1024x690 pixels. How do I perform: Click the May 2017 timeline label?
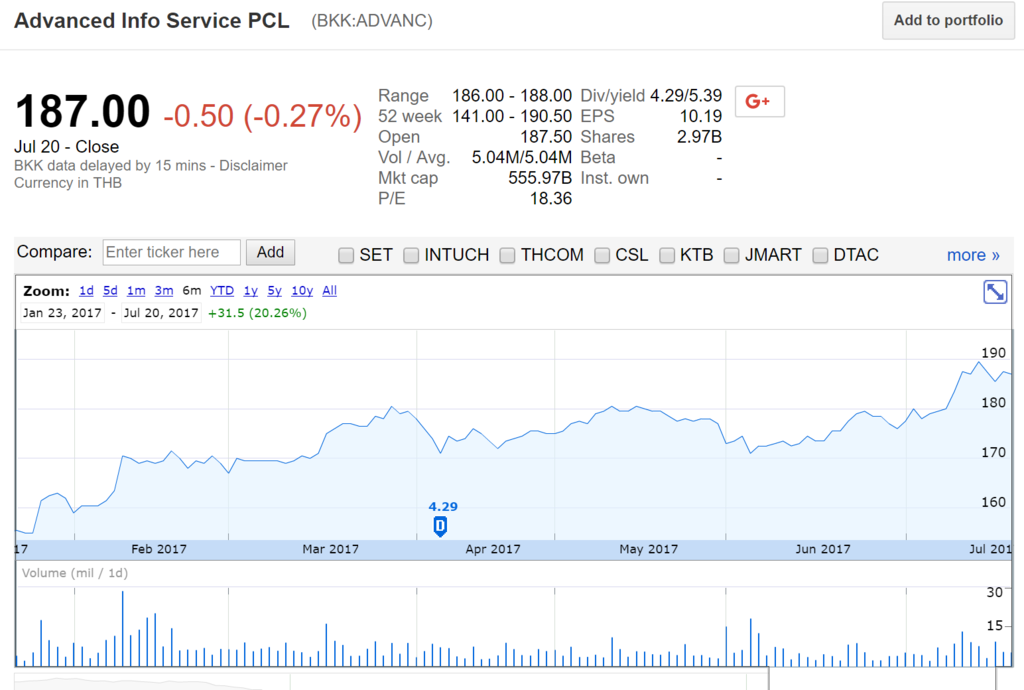(648, 549)
